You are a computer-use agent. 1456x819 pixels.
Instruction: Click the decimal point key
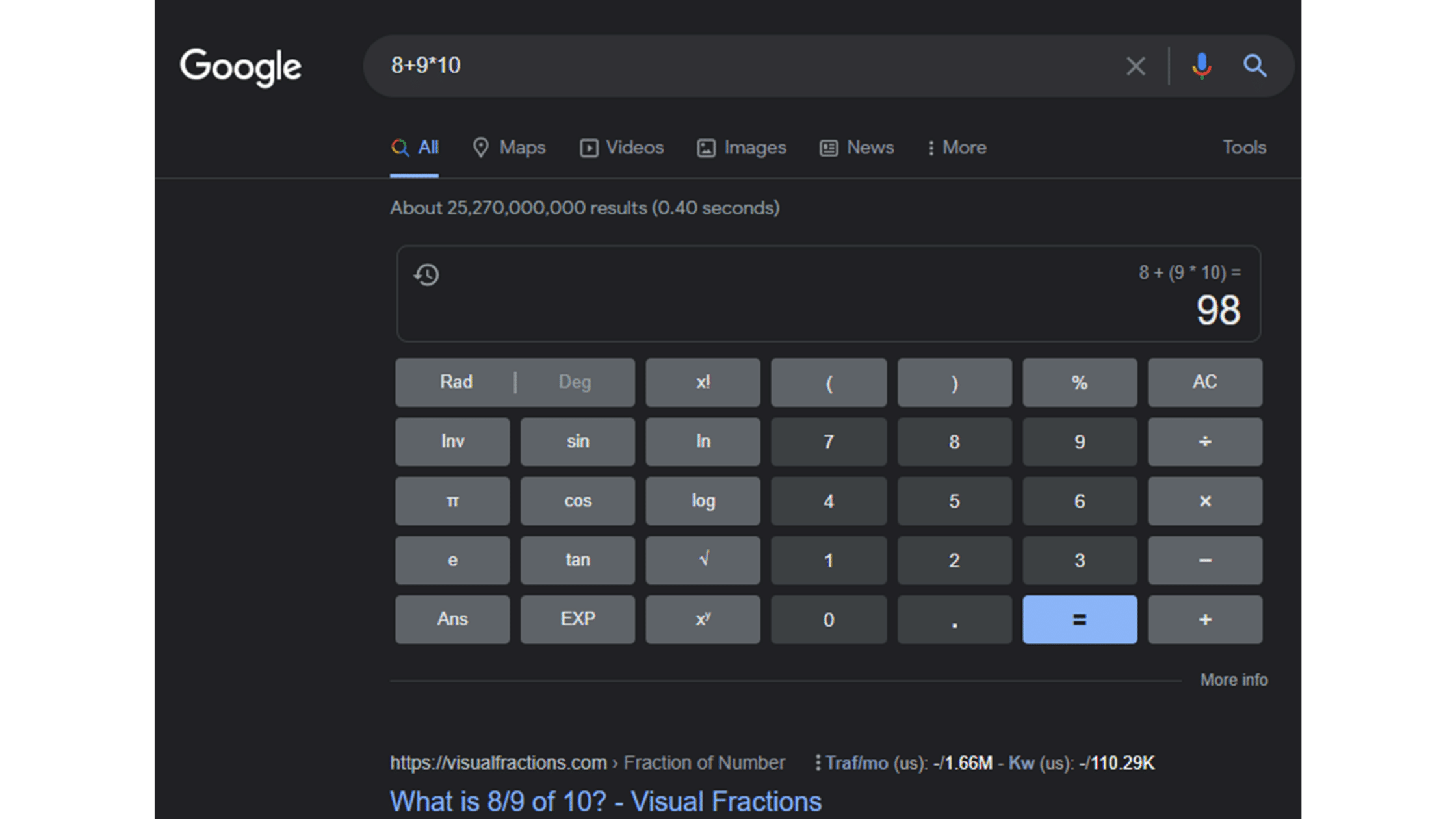coord(954,619)
